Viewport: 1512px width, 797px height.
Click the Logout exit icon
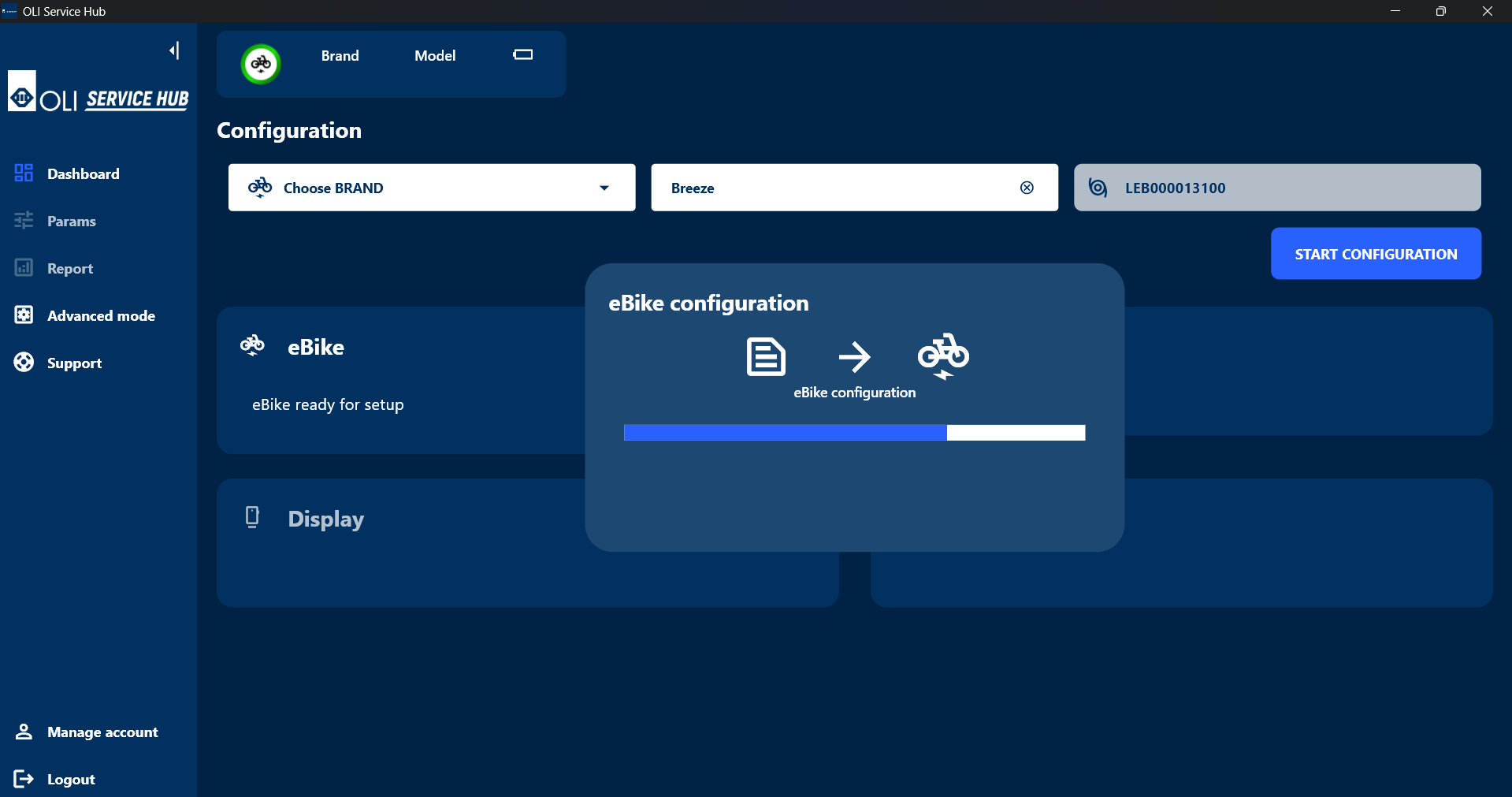tap(24, 779)
